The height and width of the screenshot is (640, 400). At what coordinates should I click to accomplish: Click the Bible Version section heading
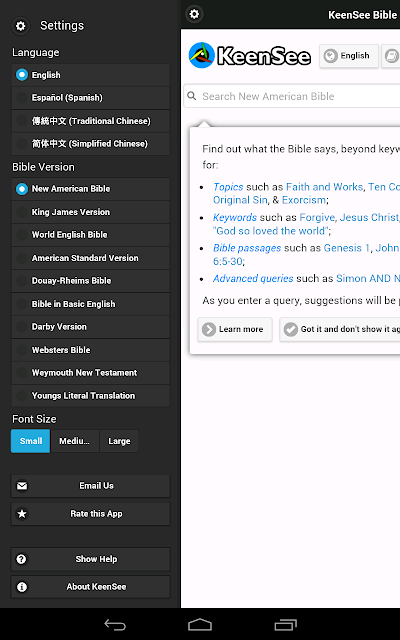pos(43,167)
